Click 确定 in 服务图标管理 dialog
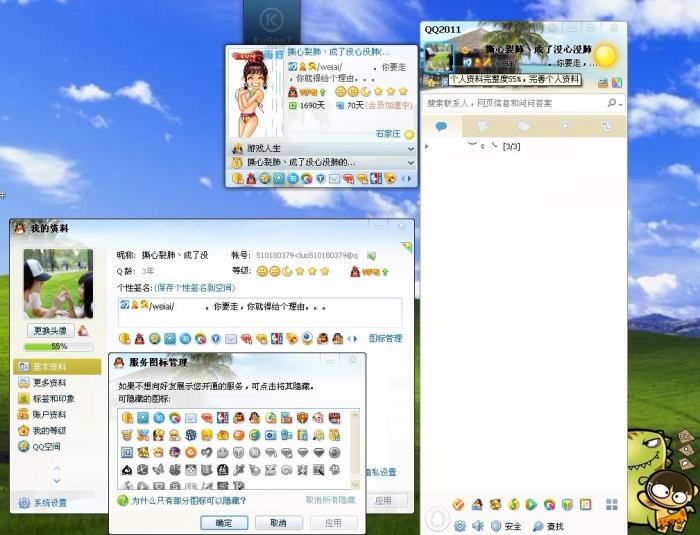Image resolution: width=700 pixels, height=535 pixels. (224, 523)
